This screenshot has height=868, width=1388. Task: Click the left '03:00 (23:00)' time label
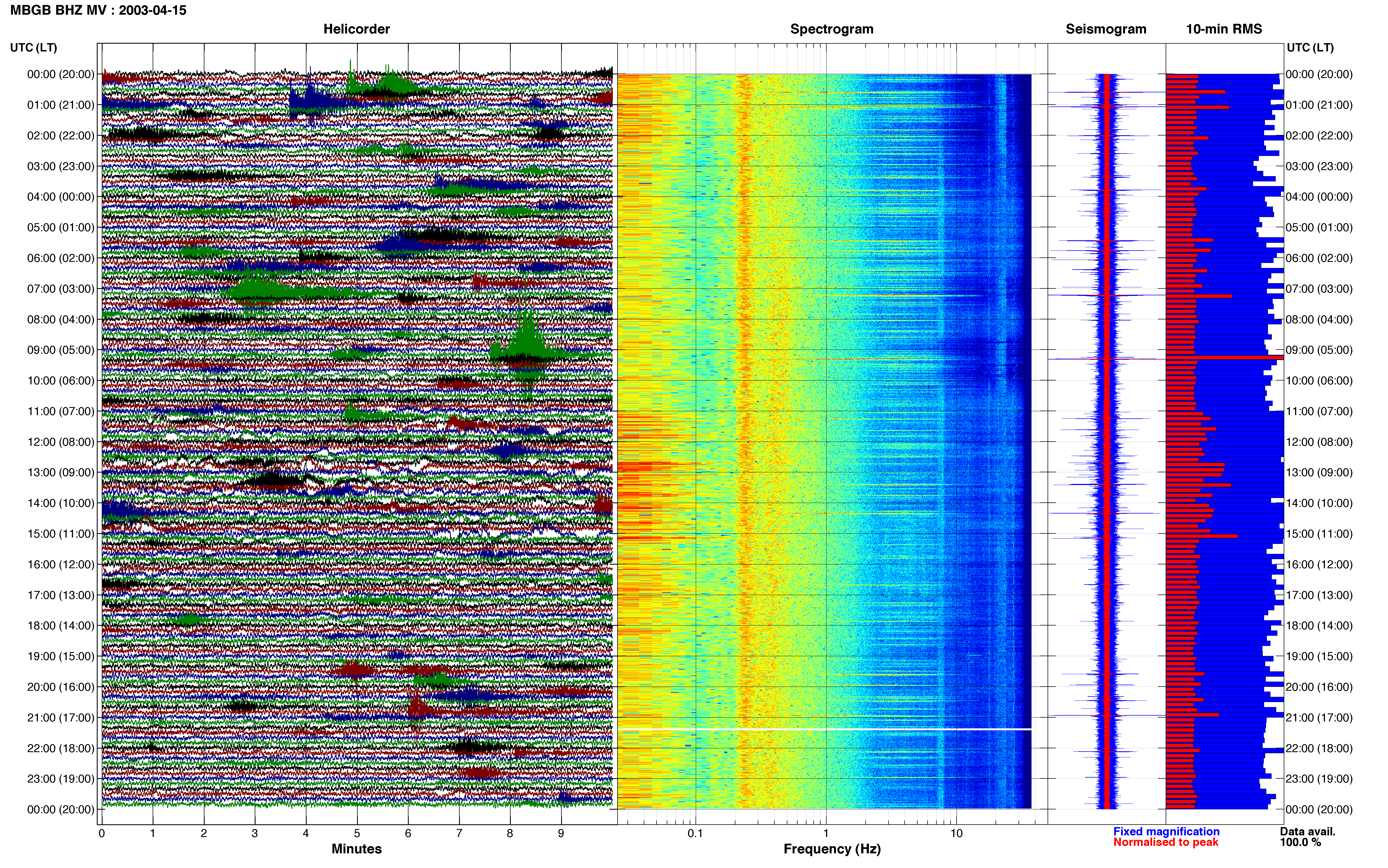pos(61,166)
